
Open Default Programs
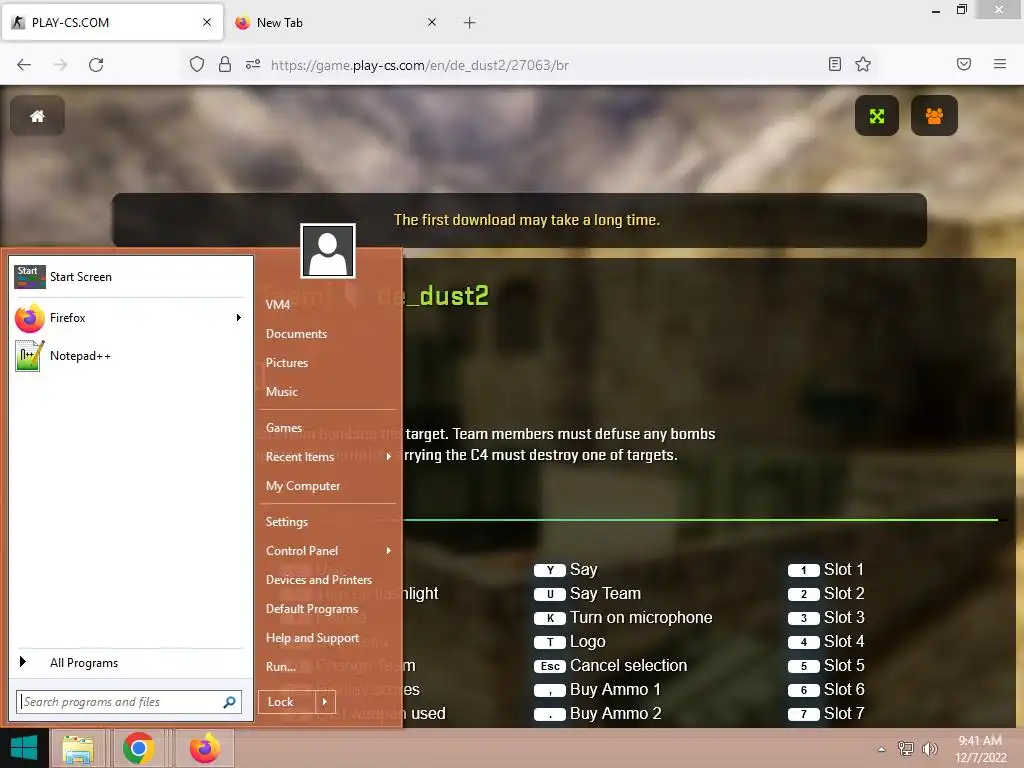312,609
